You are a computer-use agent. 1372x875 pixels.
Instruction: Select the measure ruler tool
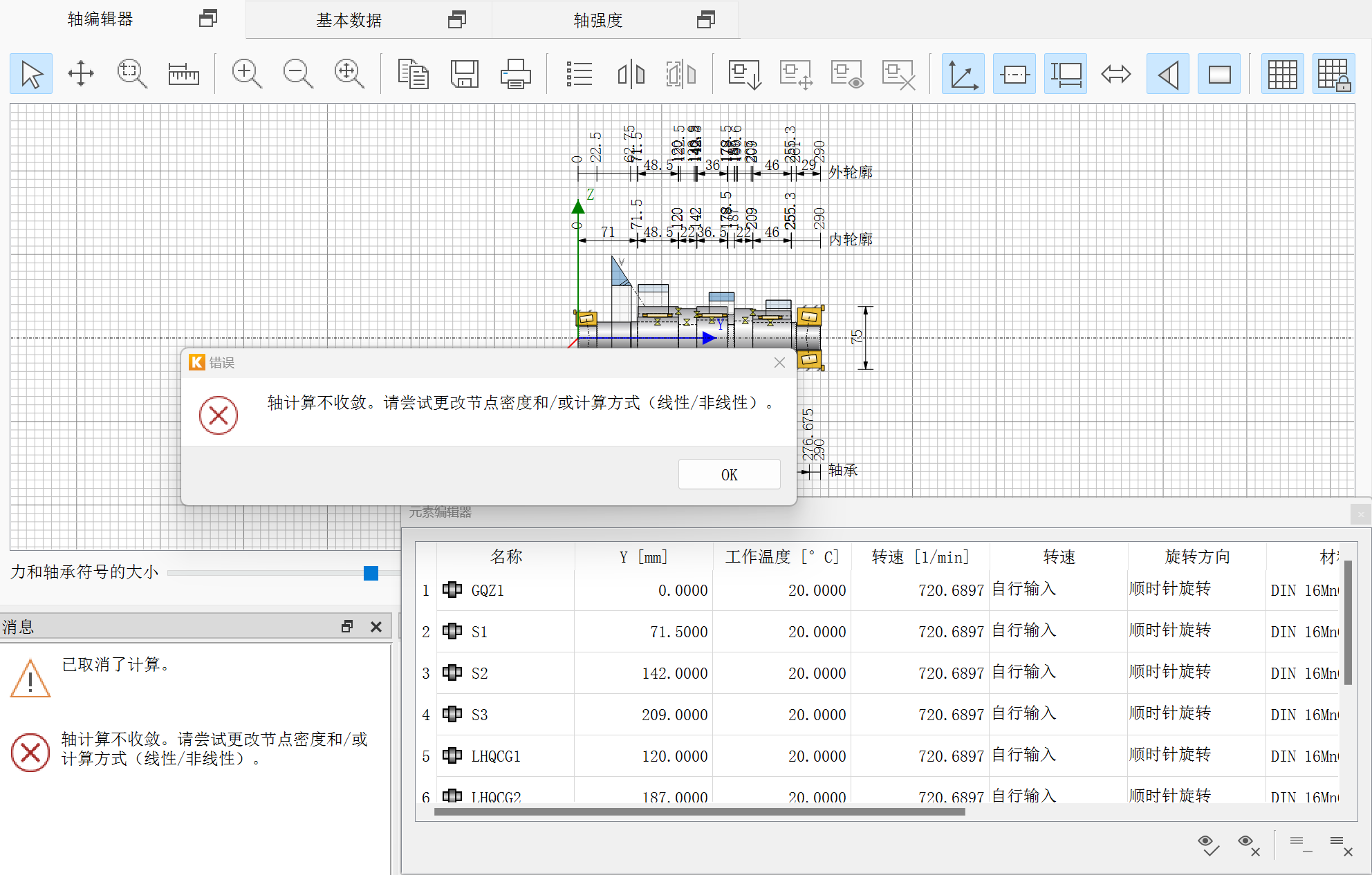[x=183, y=74]
